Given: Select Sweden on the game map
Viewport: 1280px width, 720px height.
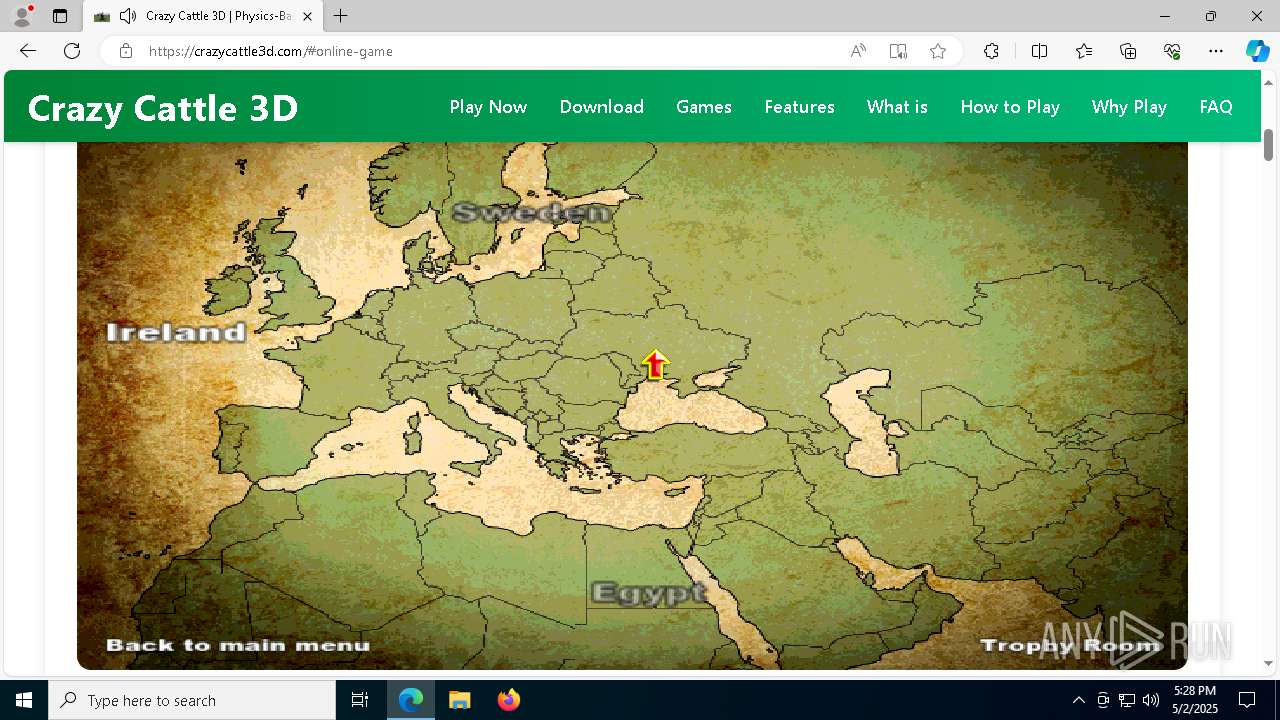Looking at the screenshot, I should point(531,212).
